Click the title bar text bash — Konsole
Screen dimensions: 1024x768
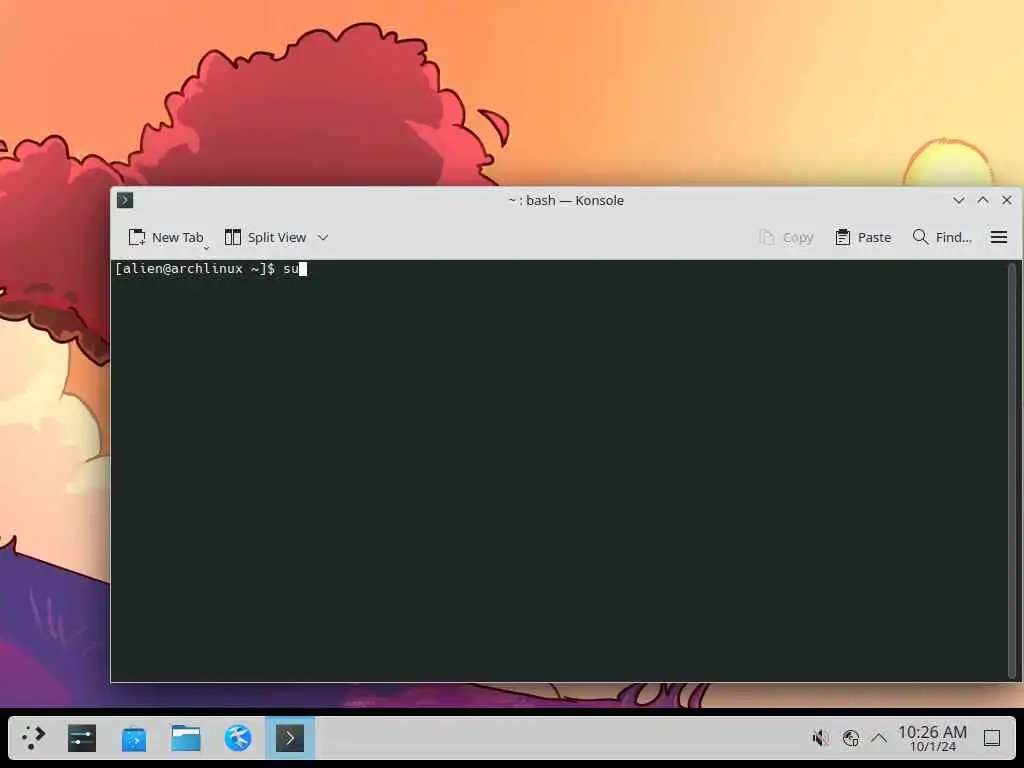[575, 200]
